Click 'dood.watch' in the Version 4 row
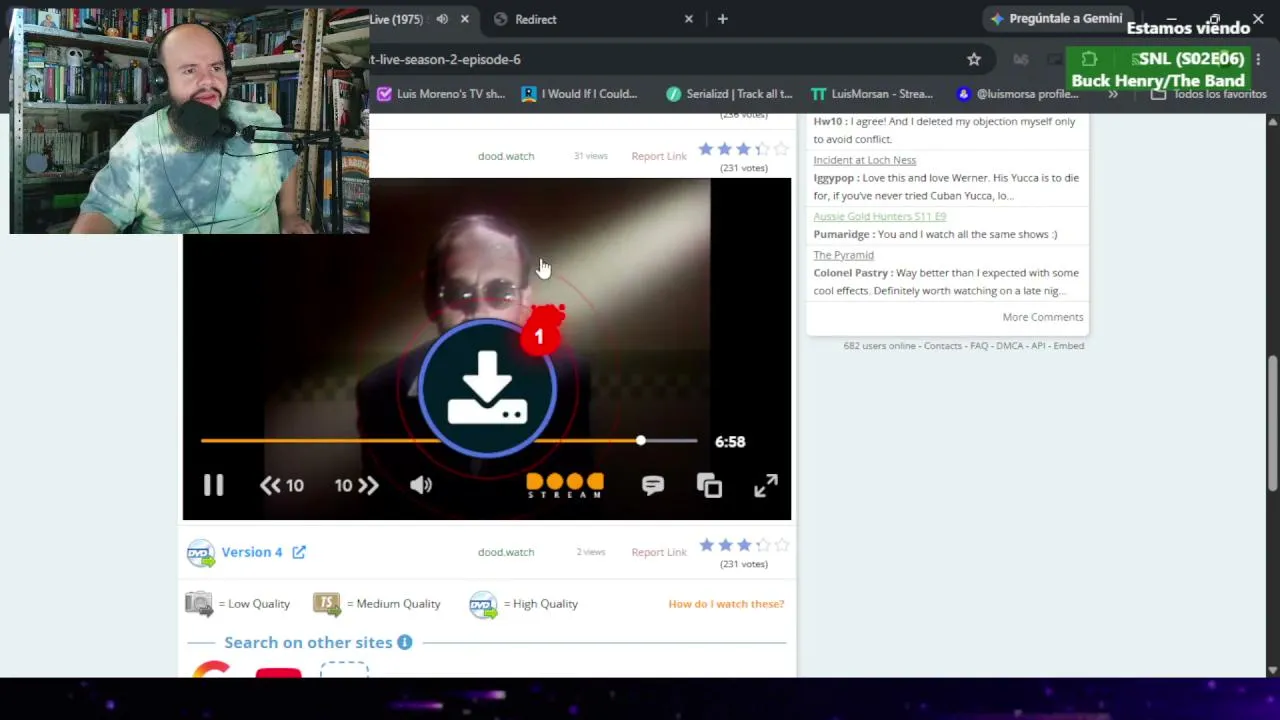Screen dimensions: 1280x720 [x=506, y=552]
